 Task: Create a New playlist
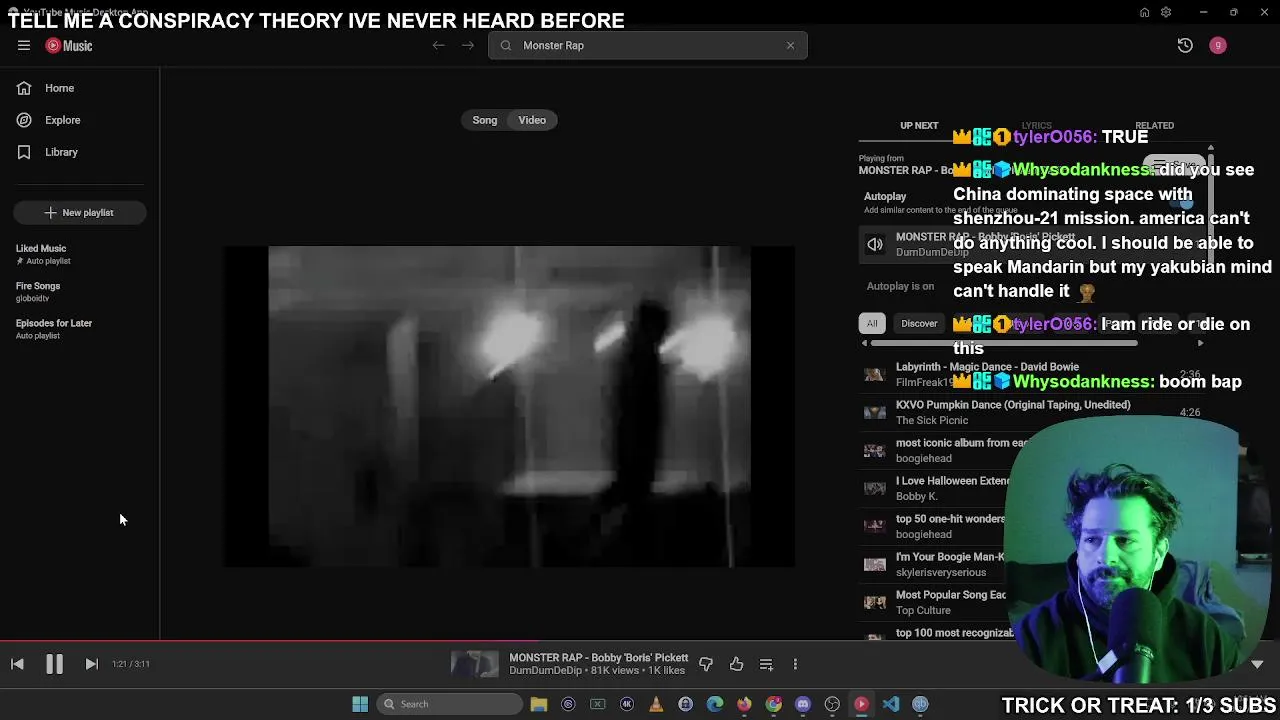point(80,212)
